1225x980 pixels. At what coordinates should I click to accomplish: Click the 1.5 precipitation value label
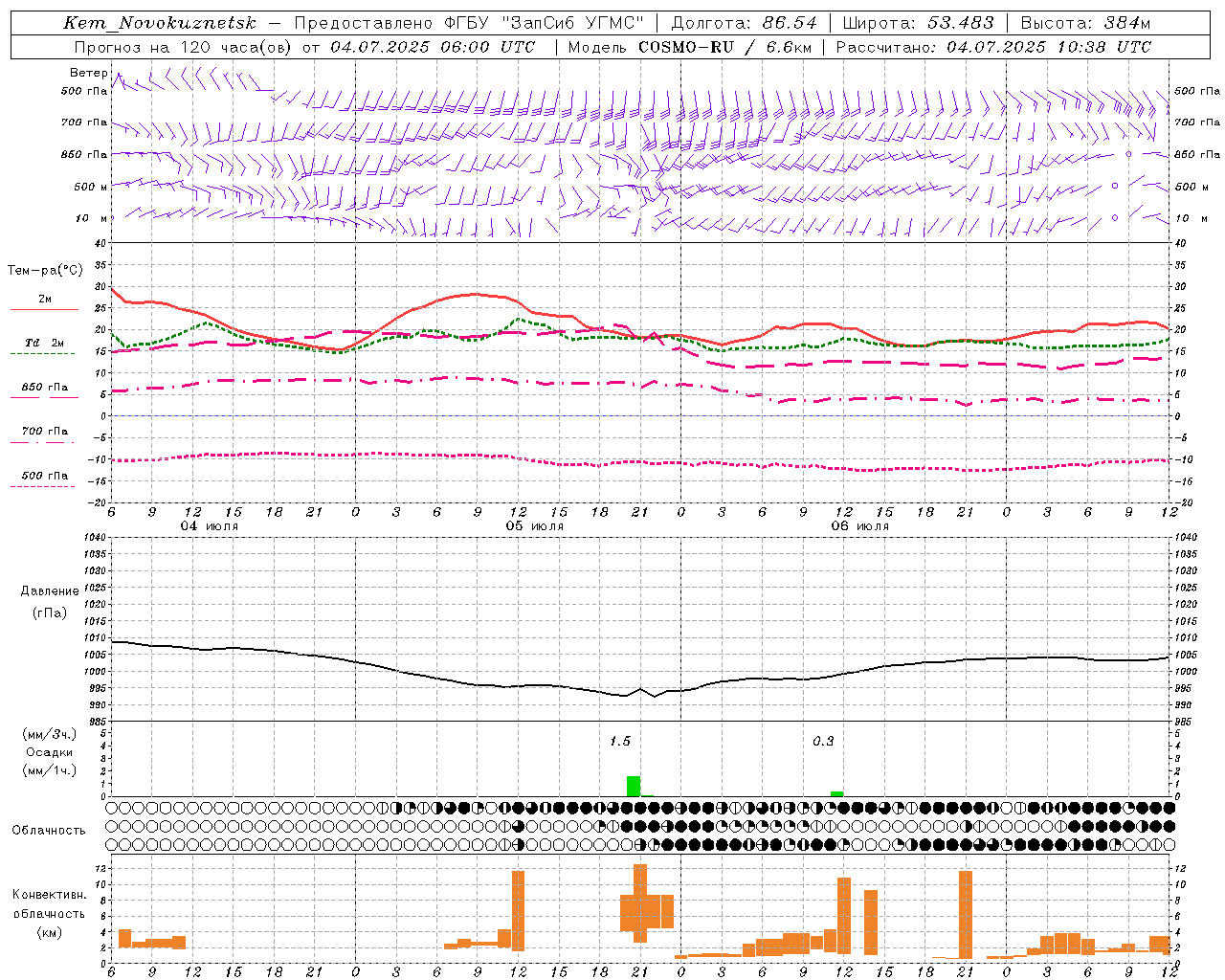620,742
